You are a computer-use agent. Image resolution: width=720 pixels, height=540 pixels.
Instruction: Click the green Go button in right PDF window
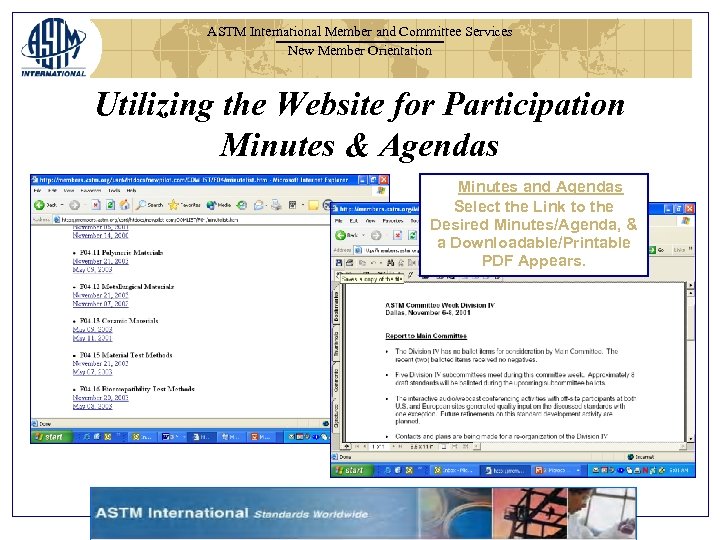click(657, 250)
